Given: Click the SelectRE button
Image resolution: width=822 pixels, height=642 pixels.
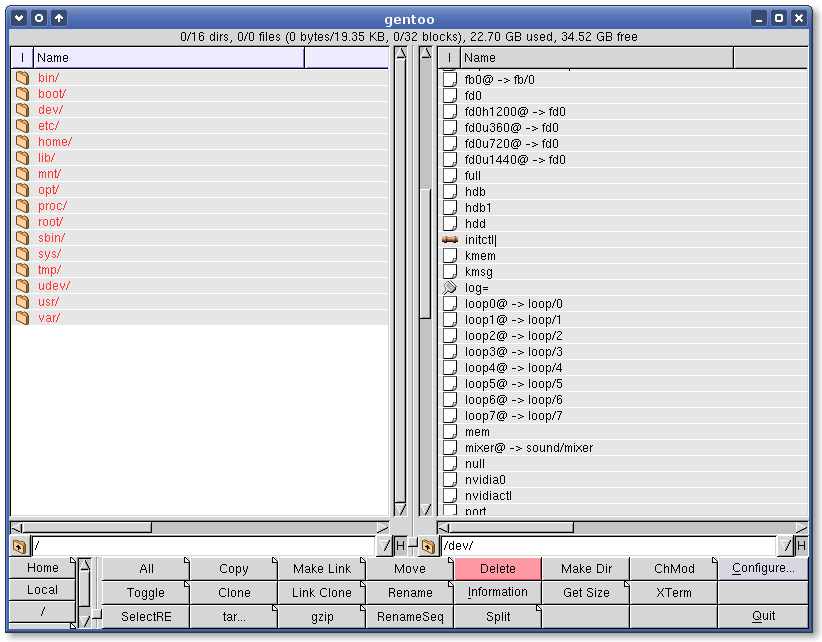Looking at the screenshot, I should (x=146, y=617).
